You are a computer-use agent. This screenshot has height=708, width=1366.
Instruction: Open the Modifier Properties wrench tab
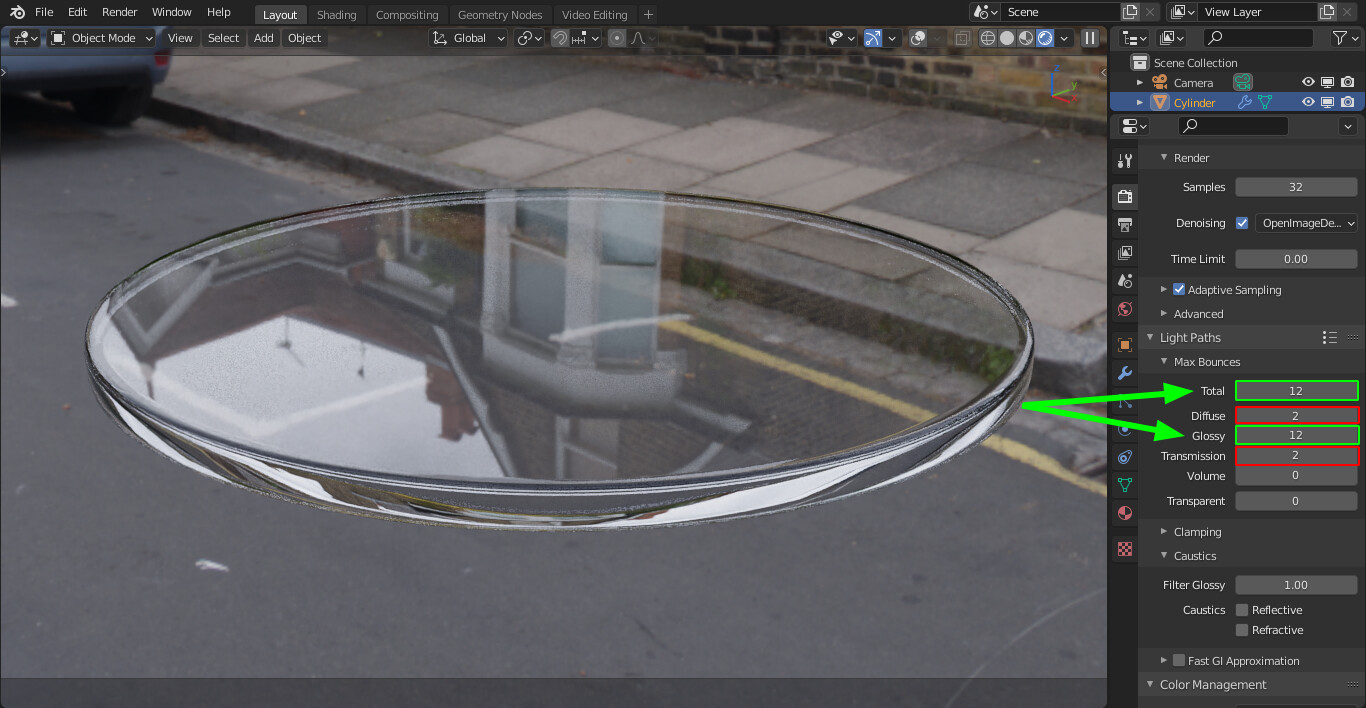1124,373
